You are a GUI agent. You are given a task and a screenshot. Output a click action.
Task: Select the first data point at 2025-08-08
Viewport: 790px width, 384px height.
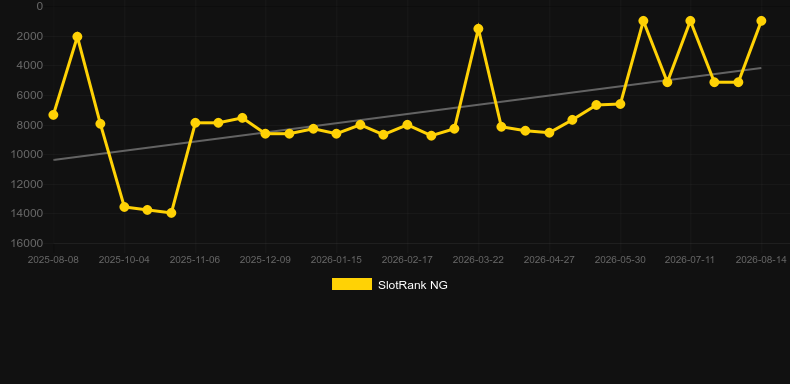(x=53, y=115)
